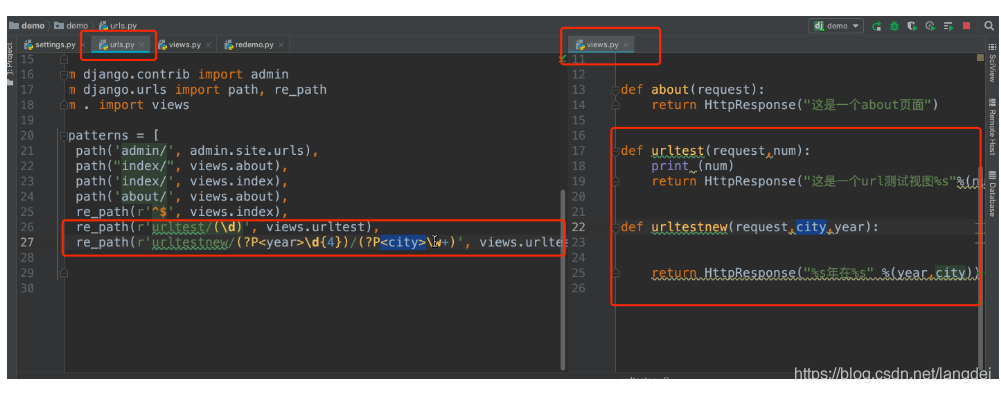This screenshot has width=1001, height=393.
Task: Click the Remote Host icon in right sidebar
Action: click(x=992, y=102)
